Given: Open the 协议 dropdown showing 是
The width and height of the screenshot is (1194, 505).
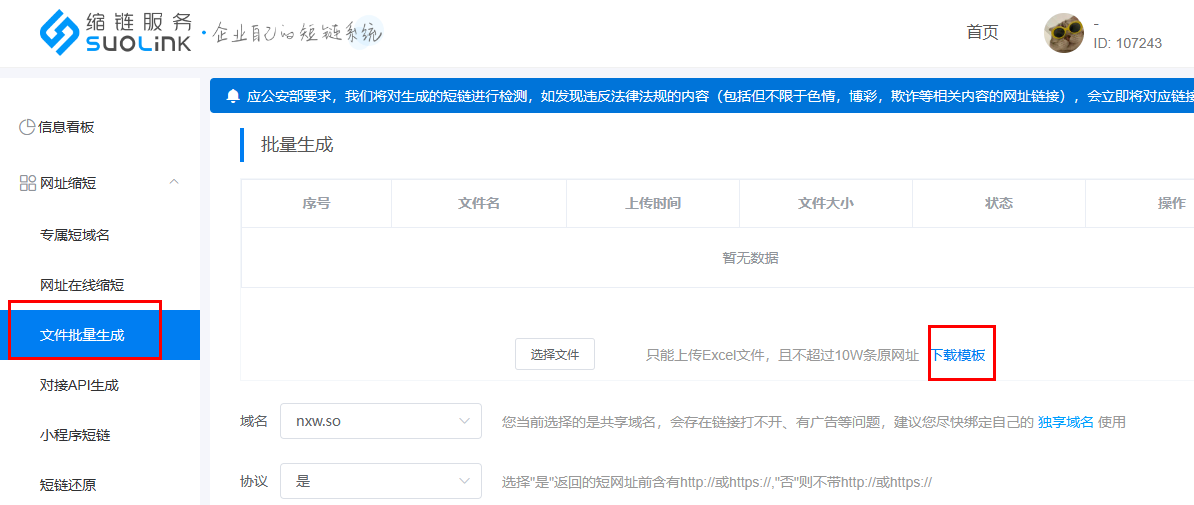Looking at the screenshot, I should (x=381, y=481).
